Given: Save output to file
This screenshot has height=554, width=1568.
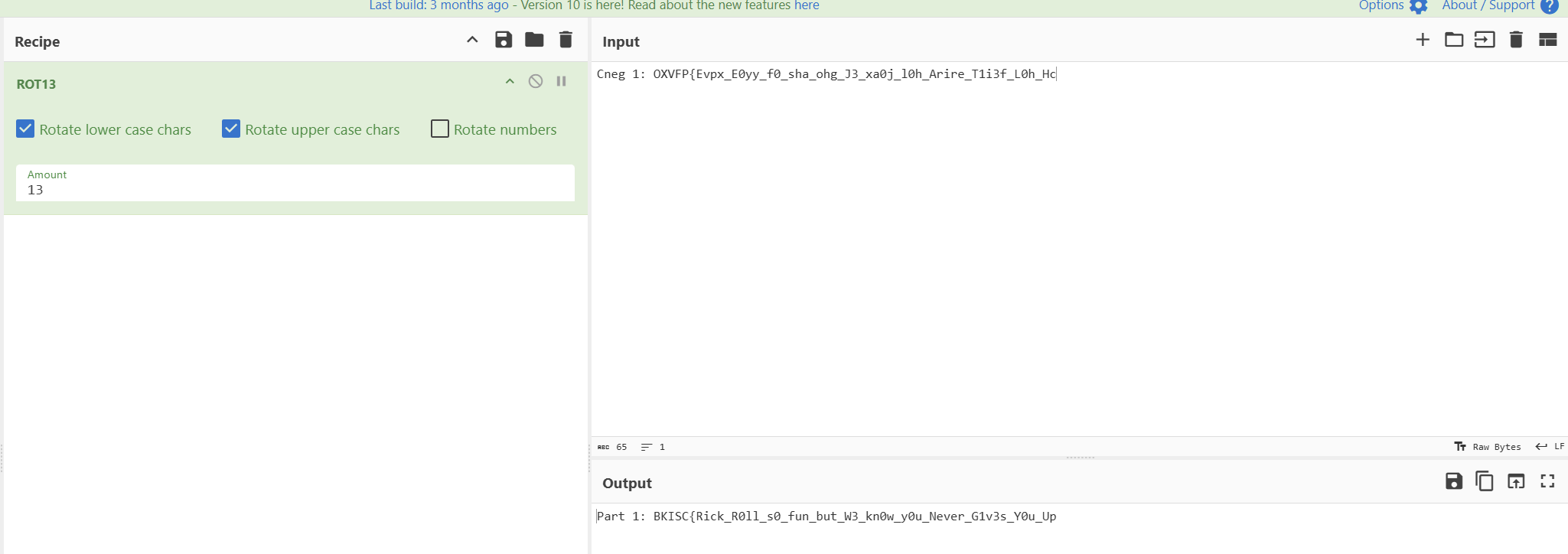Looking at the screenshot, I should point(1453,481).
